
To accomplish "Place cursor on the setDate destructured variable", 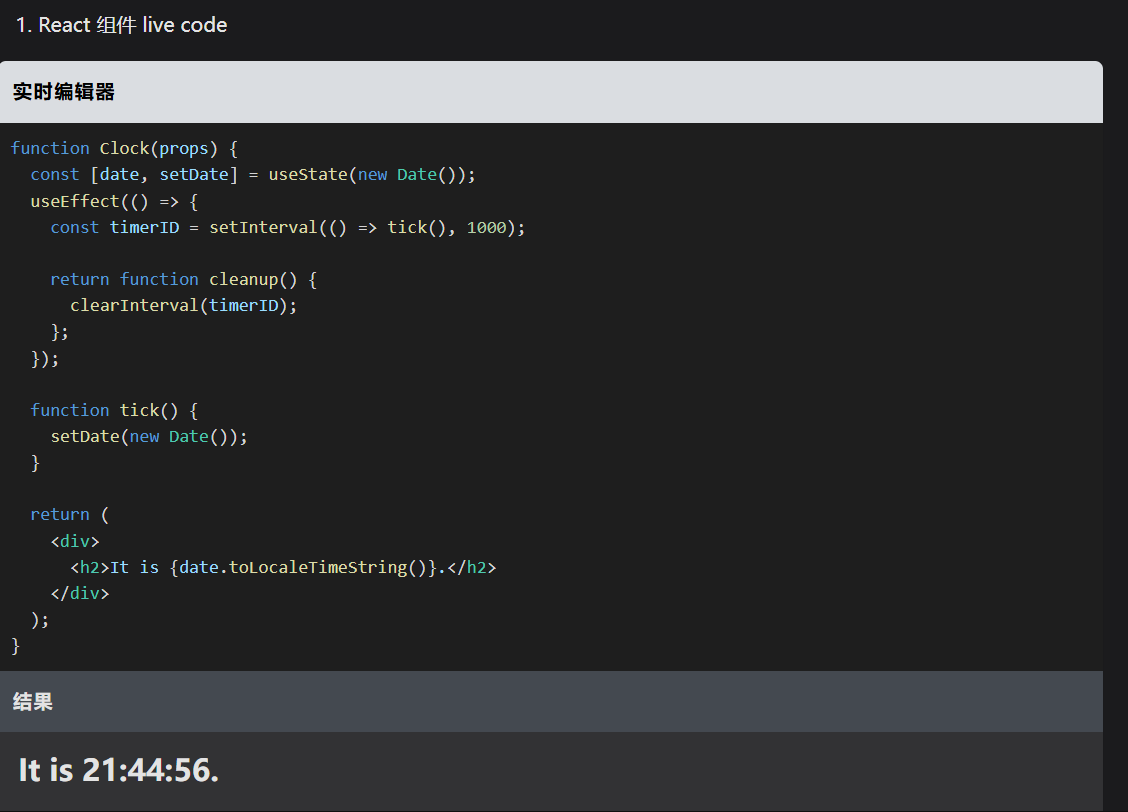I will [194, 174].
